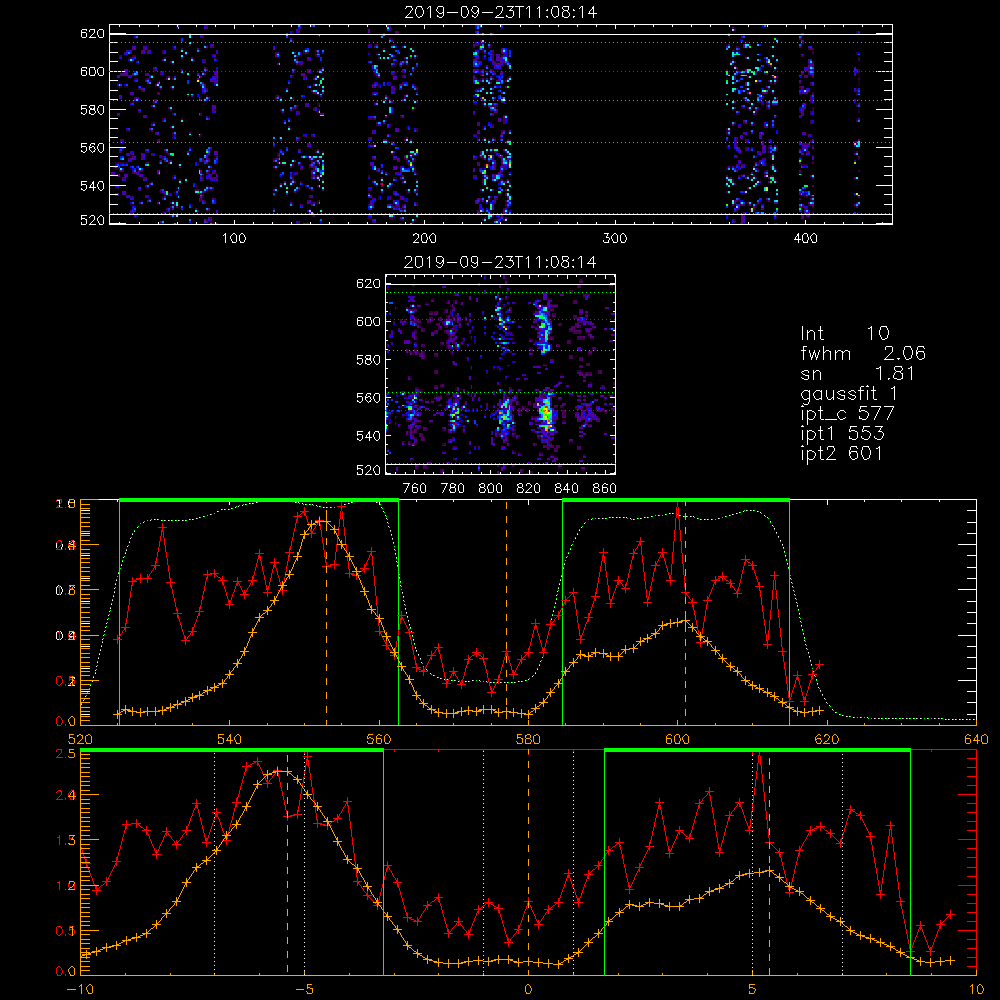Click the x-axis label 0 of the bottom plot
The width and height of the screenshot is (1000, 1000).
click(x=528, y=990)
